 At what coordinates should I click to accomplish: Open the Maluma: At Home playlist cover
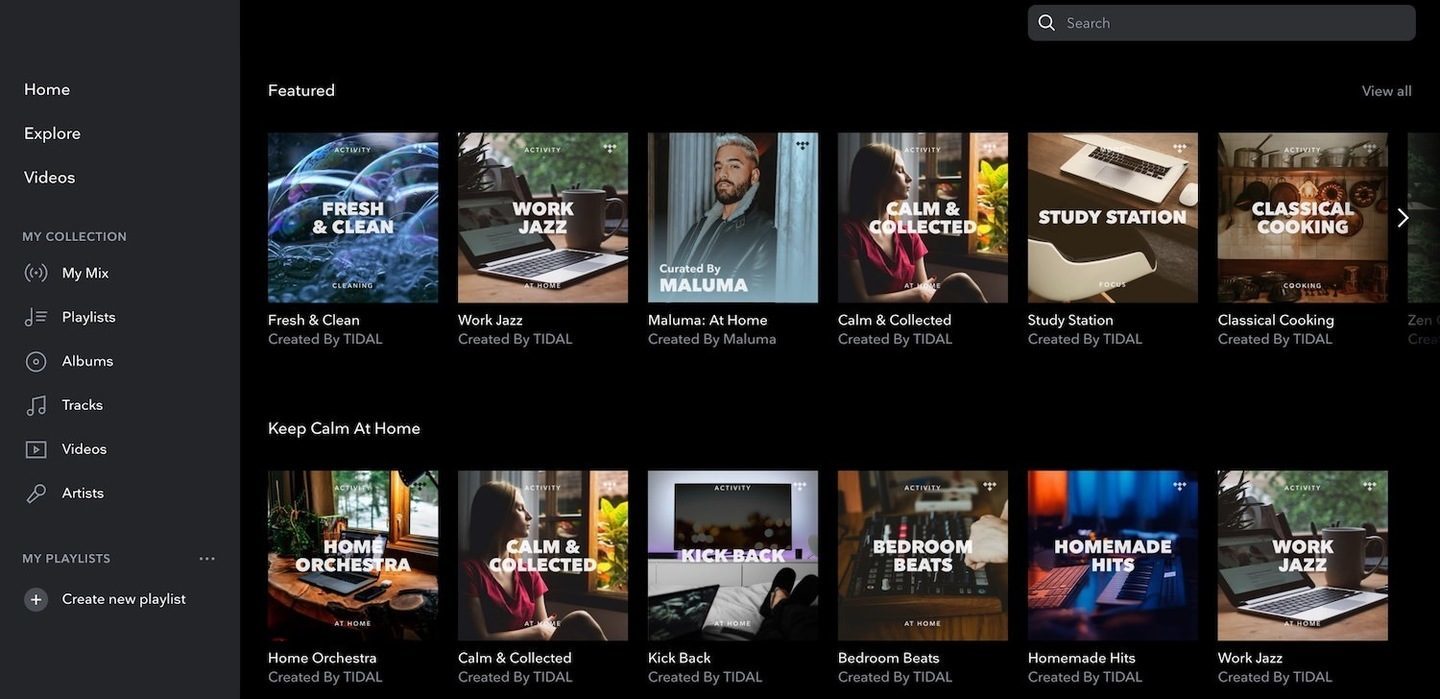pos(733,218)
